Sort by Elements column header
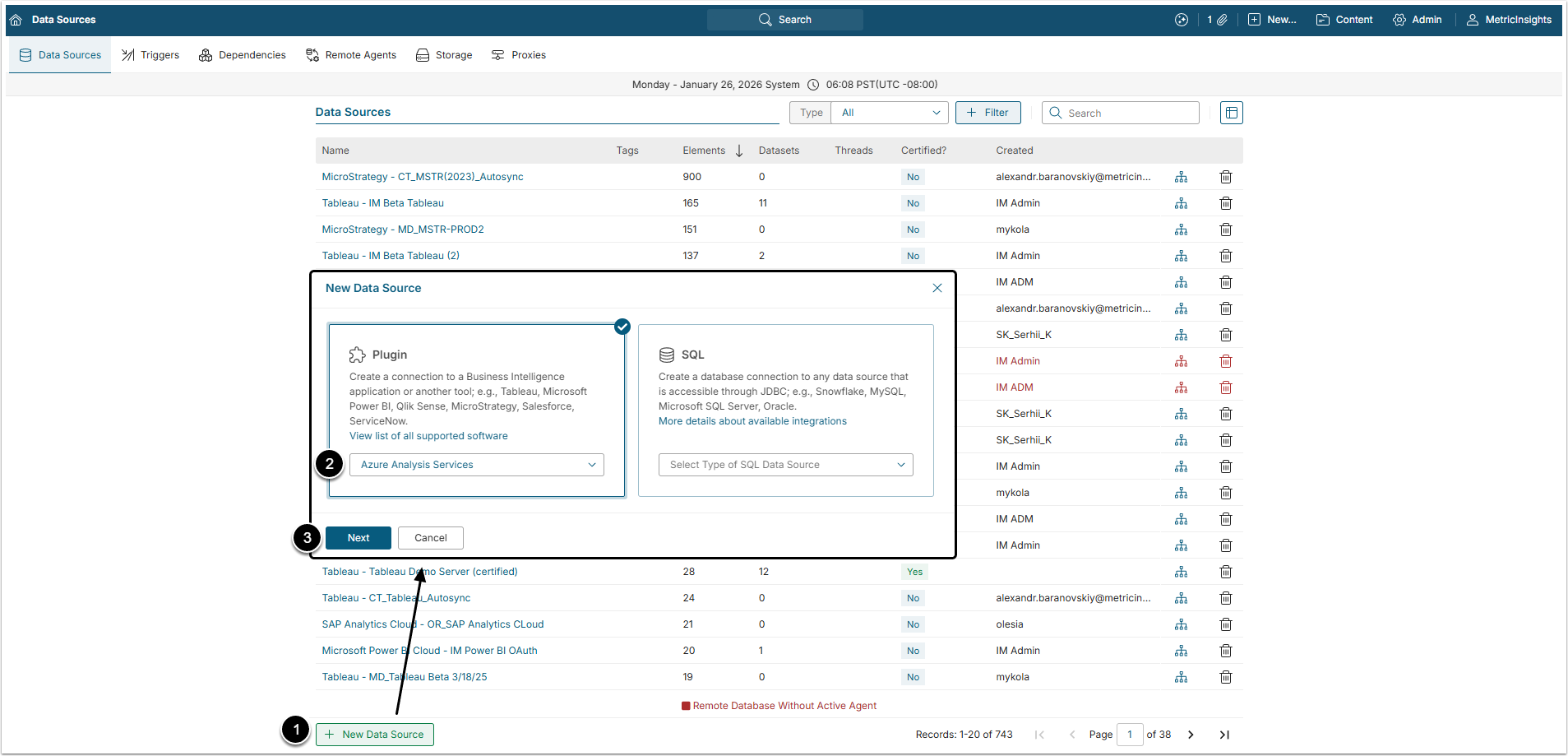Screen dimensions: 1568x756 pyautogui.click(x=704, y=151)
